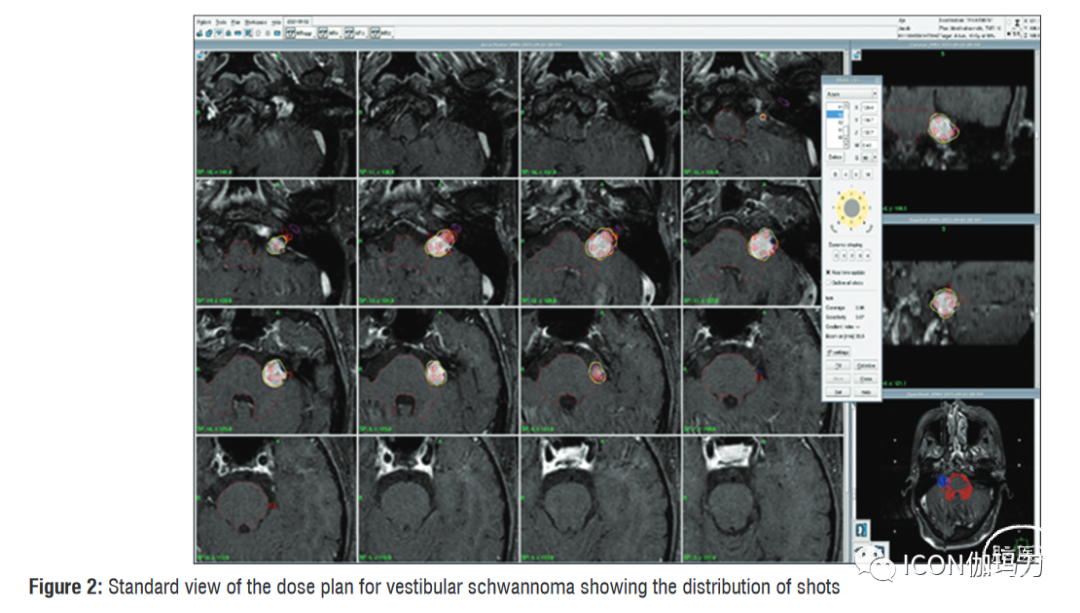Click the Optimize button in Shots dialog
This screenshot has height=613, width=1080.
(x=866, y=366)
